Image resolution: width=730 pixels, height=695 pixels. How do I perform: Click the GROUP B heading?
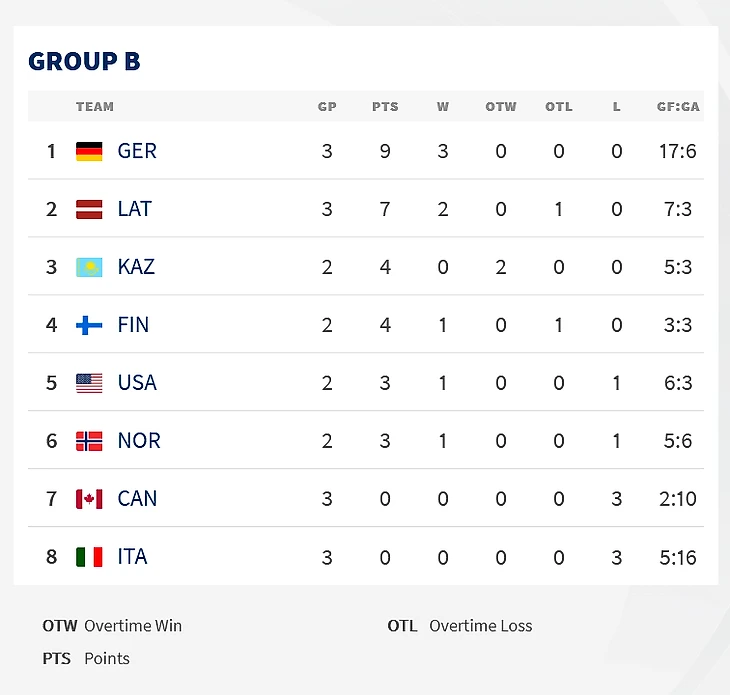tap(84, 61)
